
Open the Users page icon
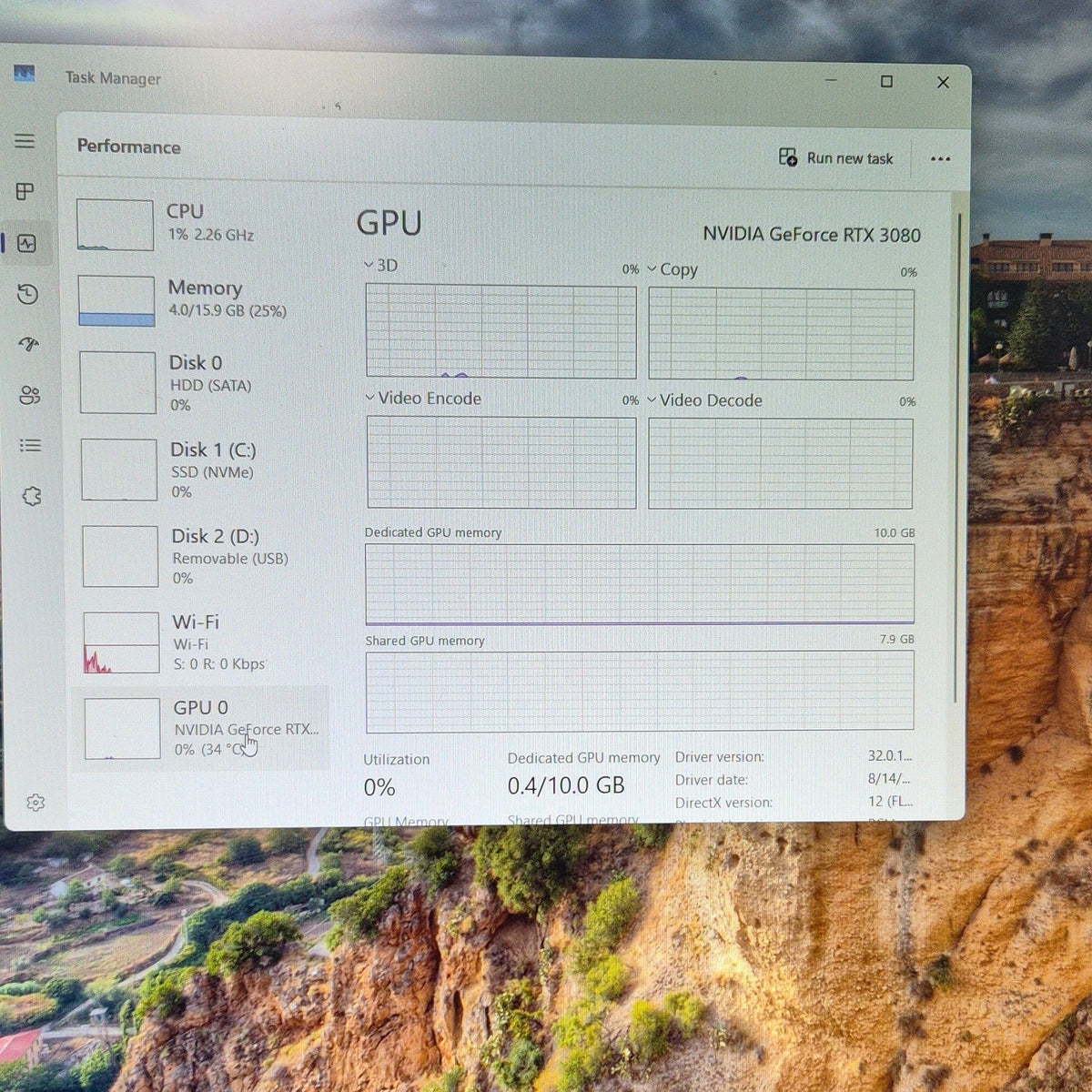click(x=29, y=395)
